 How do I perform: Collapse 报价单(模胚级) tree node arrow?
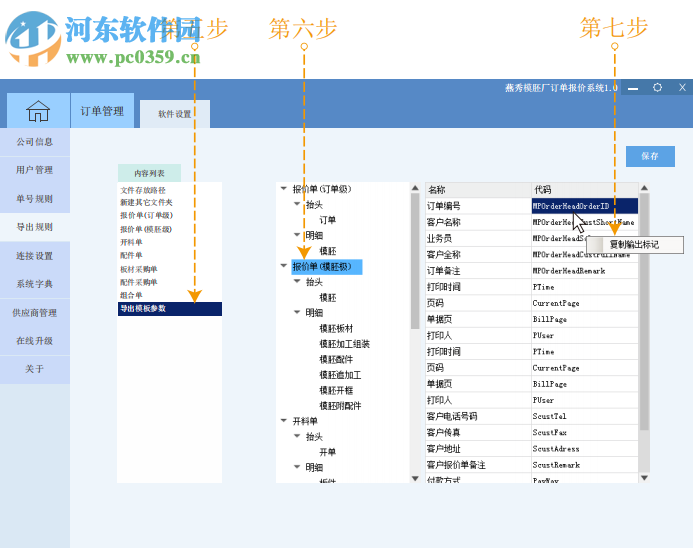(x=284, y=266)
